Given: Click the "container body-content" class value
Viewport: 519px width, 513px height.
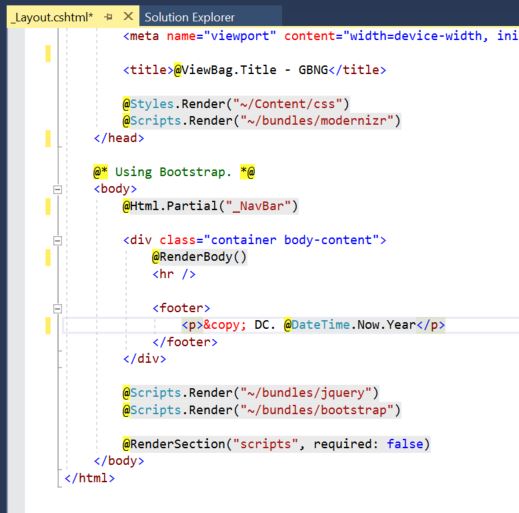Looking at the screenshot, I should pyautogui.click(x=291, y=240).
